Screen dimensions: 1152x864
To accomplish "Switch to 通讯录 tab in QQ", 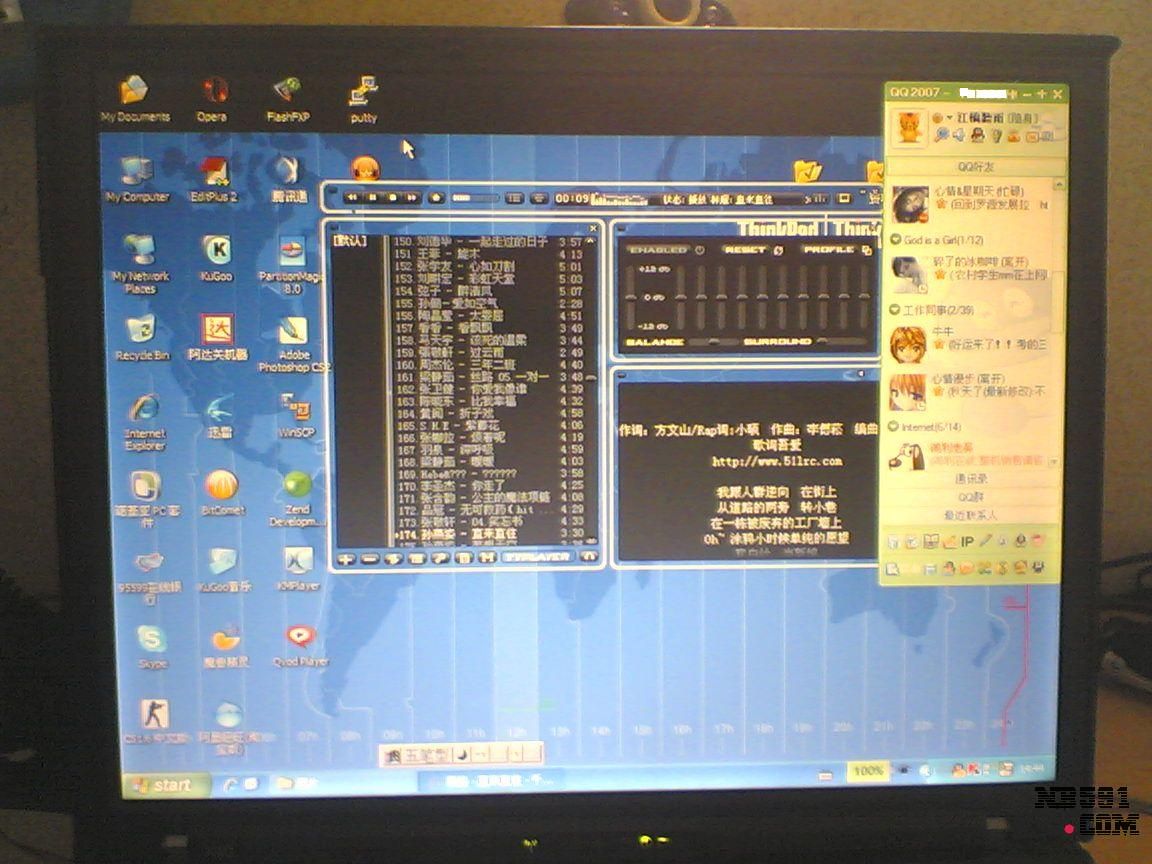I will (x=971, y=479).
